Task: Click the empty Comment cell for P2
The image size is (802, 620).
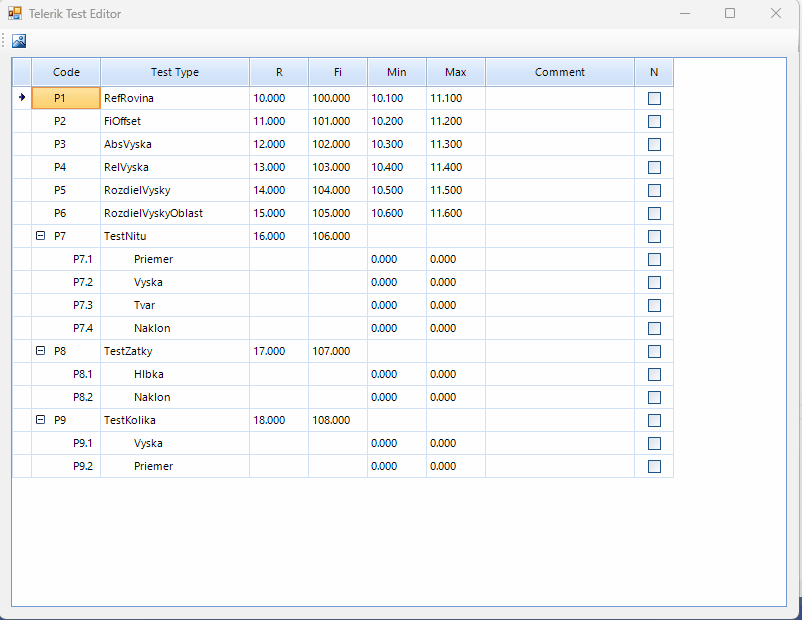Action: pos(560,122)
